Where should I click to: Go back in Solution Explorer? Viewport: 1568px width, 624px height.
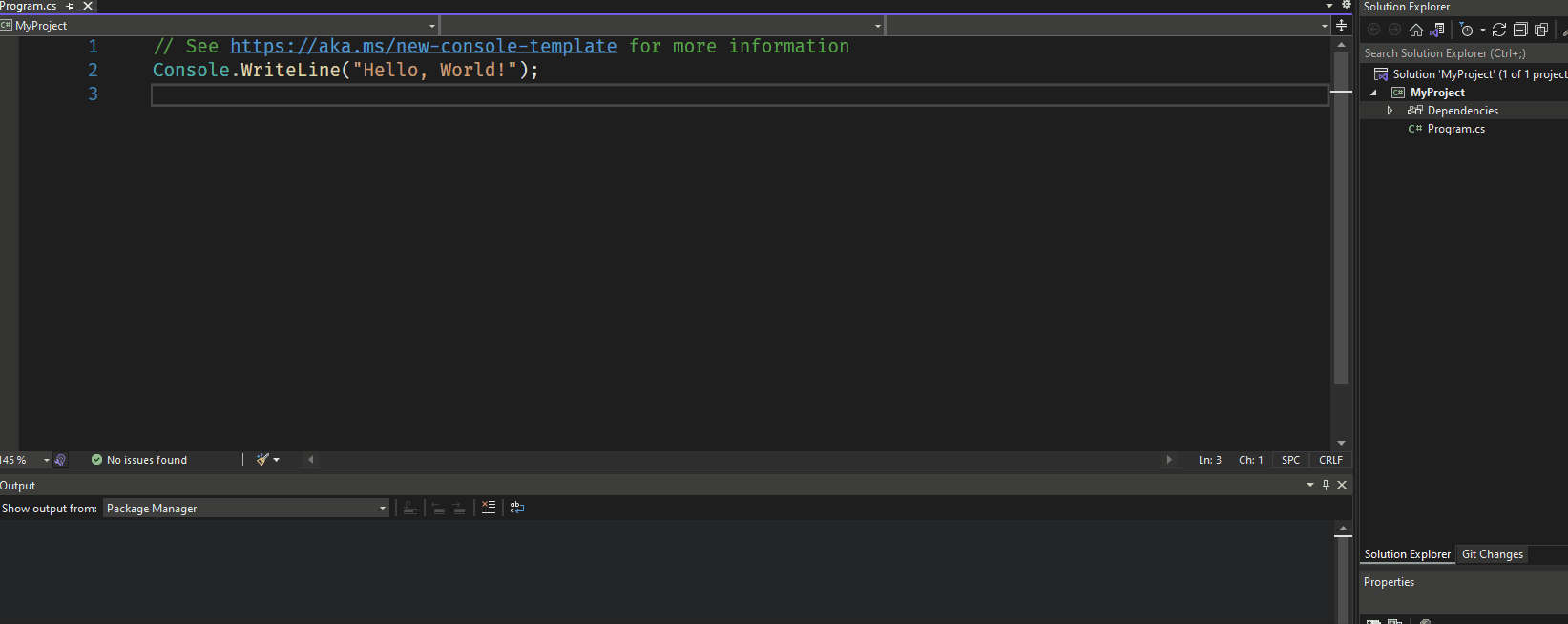[1374, 30]
